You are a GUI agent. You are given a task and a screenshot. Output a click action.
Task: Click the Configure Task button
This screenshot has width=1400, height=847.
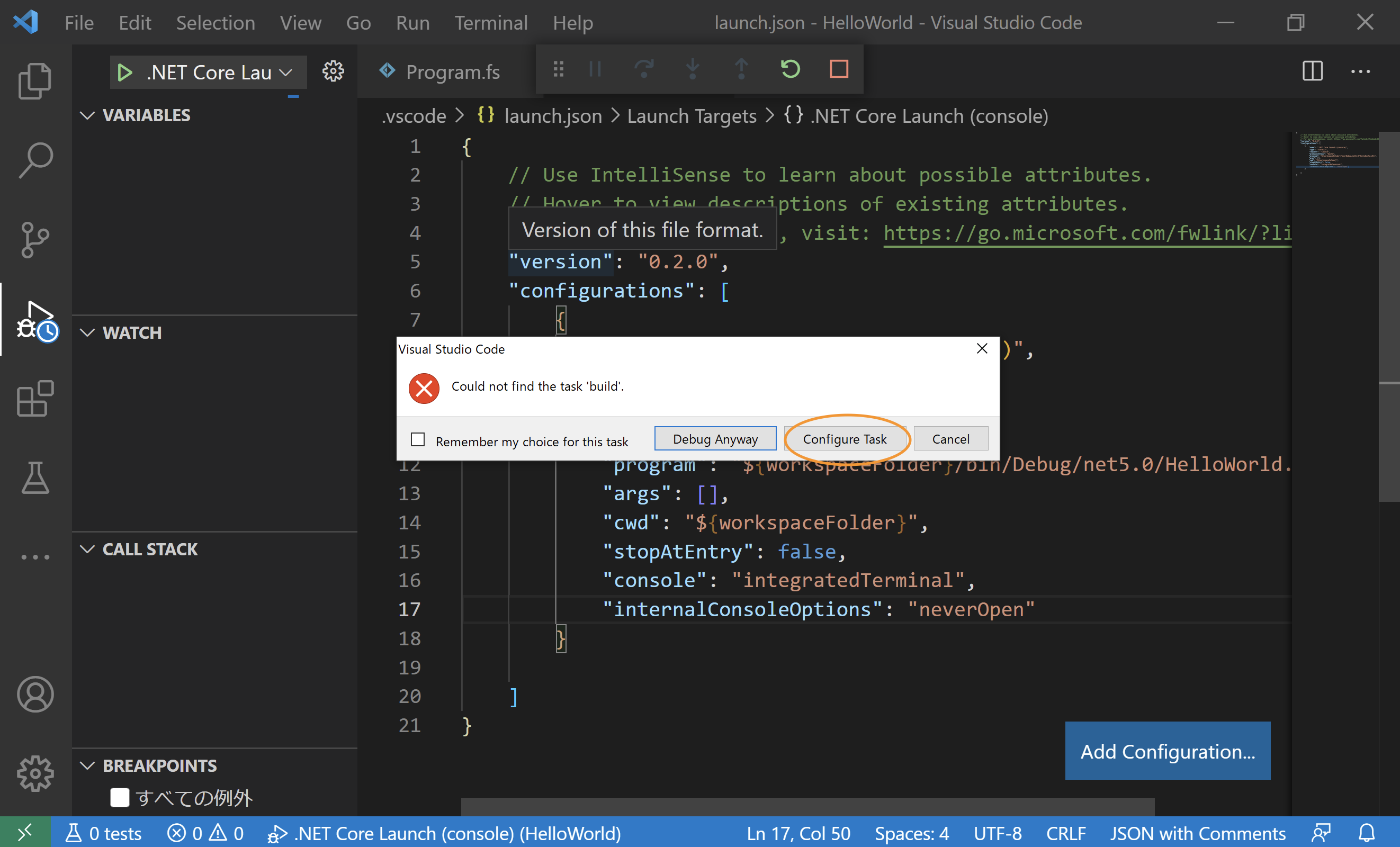(845, 439)
